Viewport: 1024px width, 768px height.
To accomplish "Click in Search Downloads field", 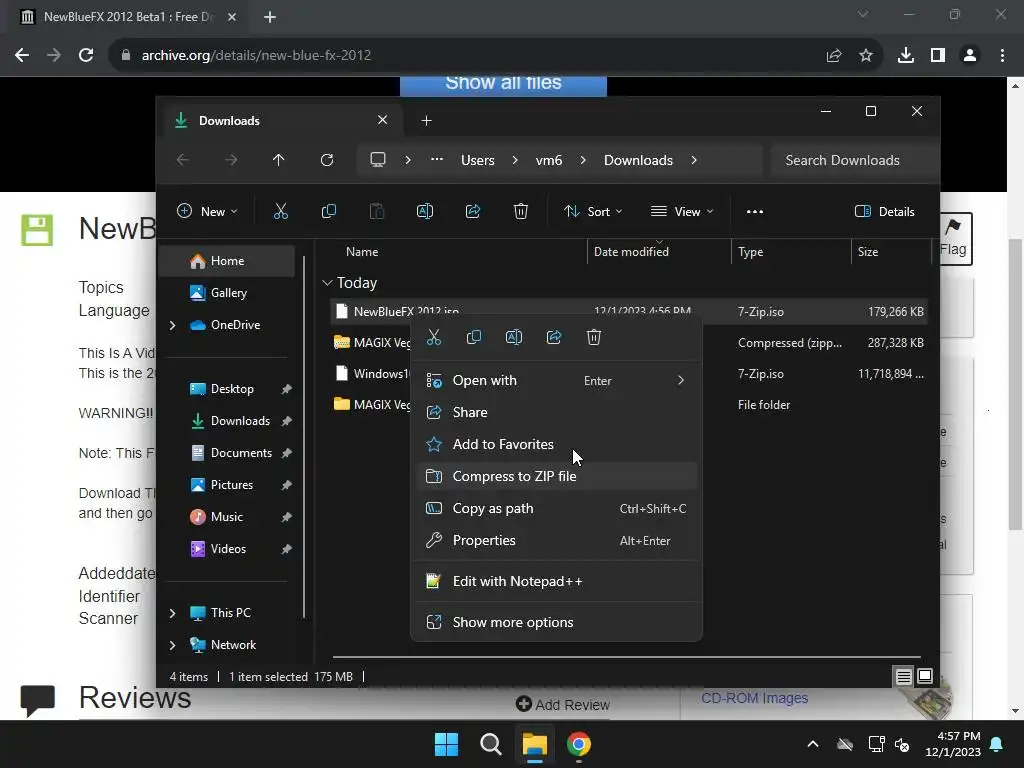I will [x=852, y=160].
